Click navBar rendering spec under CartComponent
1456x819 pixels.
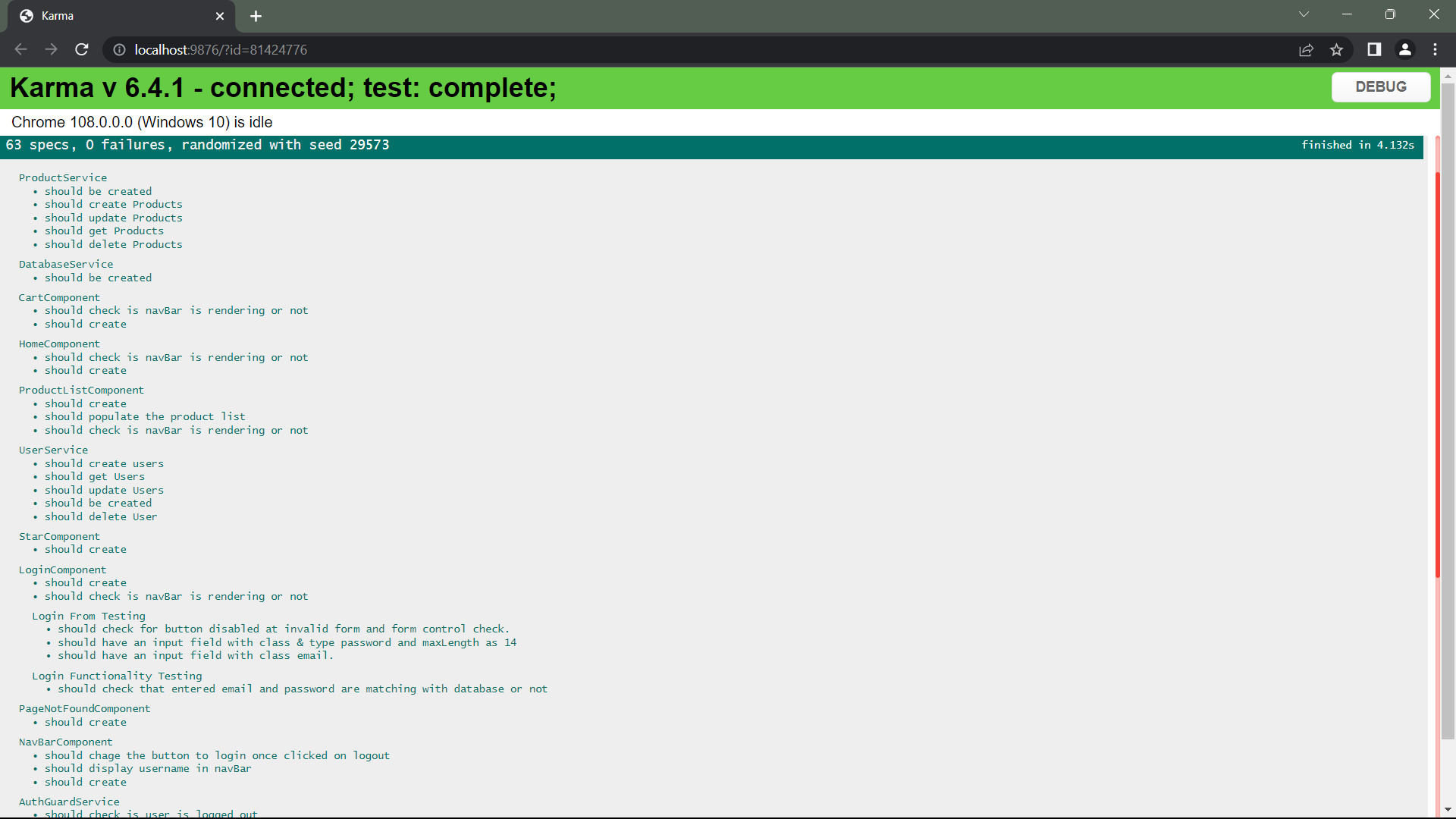[176, 310]
